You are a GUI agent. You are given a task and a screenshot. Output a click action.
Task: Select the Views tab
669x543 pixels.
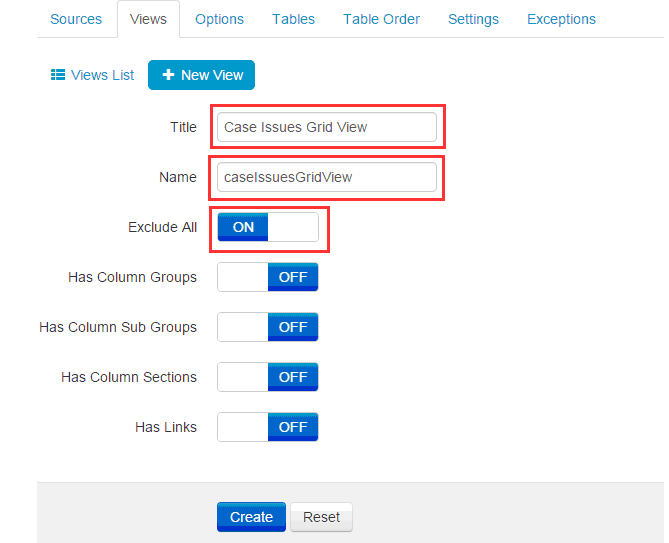pos(148,19)
